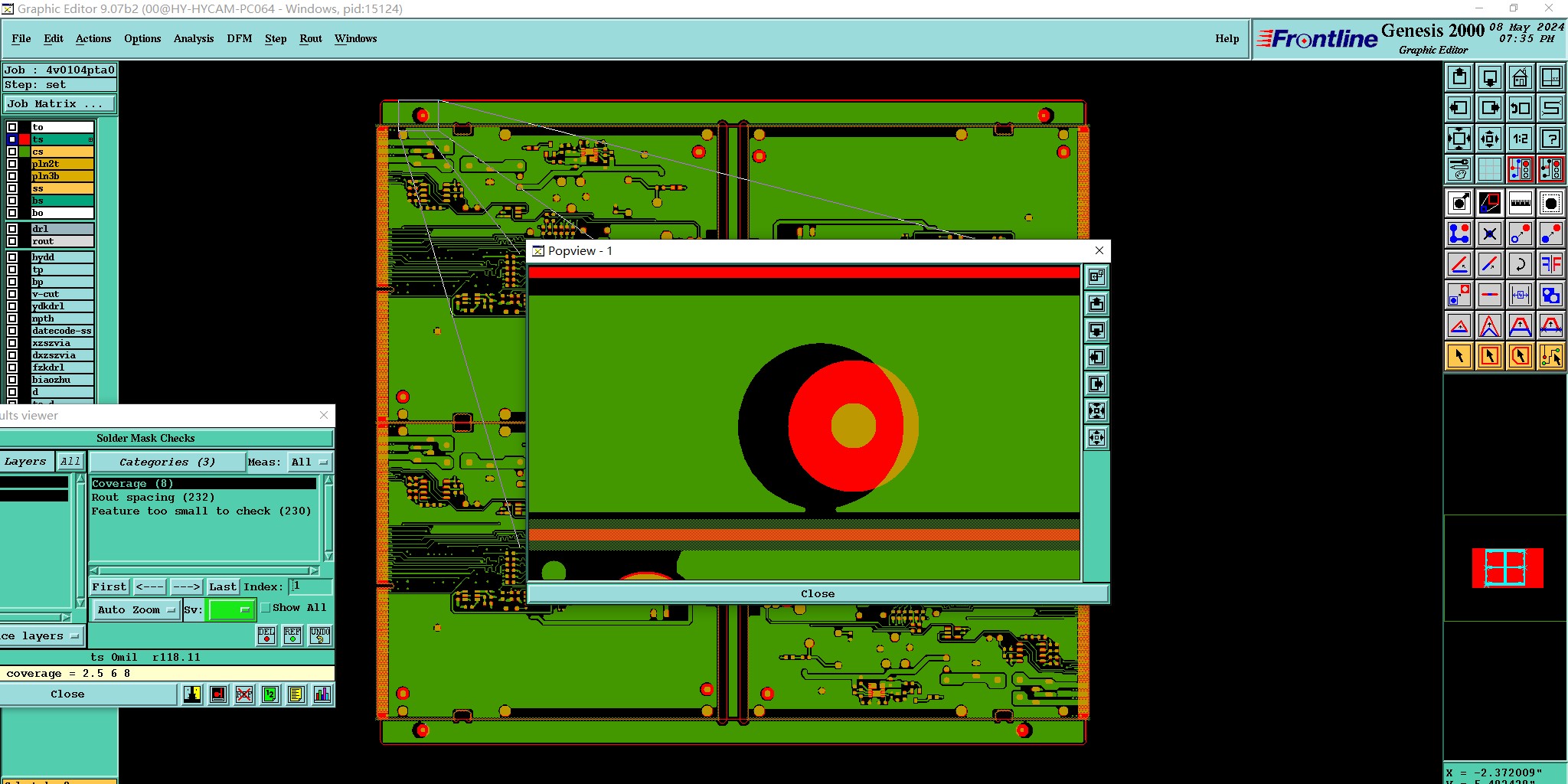Select the ruler measurement tool icon

1521,203
